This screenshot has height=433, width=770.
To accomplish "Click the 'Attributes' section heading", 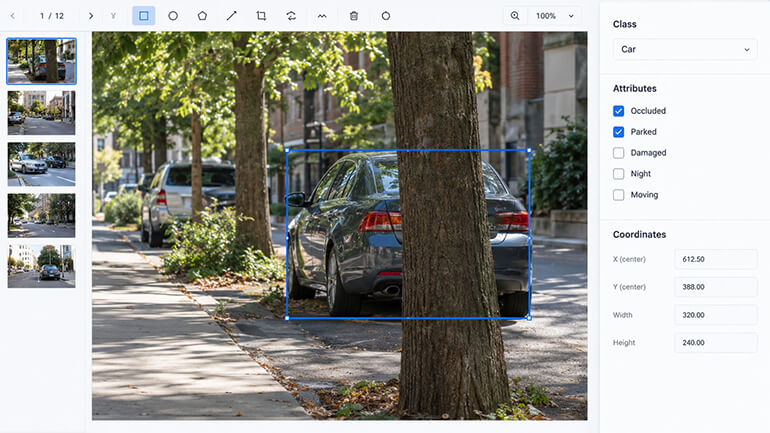I will (x=634, y=88).
